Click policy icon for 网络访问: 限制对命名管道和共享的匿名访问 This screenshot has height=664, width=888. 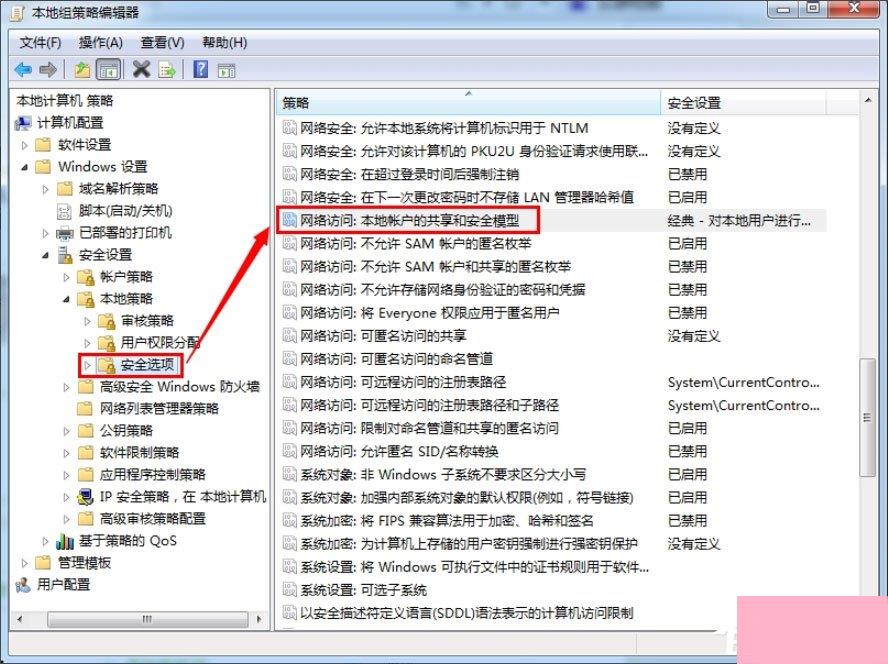[x=289, y=428]
